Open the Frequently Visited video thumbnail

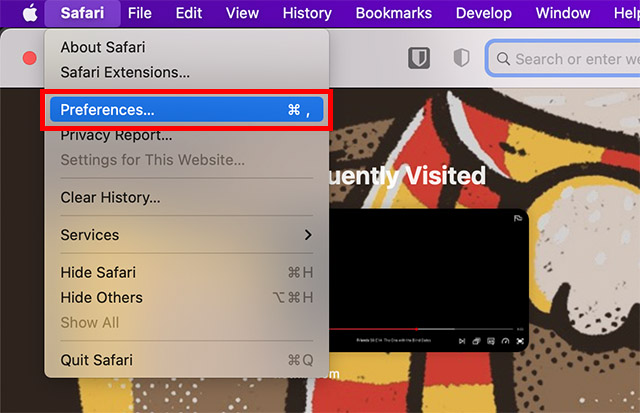coord(428,280)
